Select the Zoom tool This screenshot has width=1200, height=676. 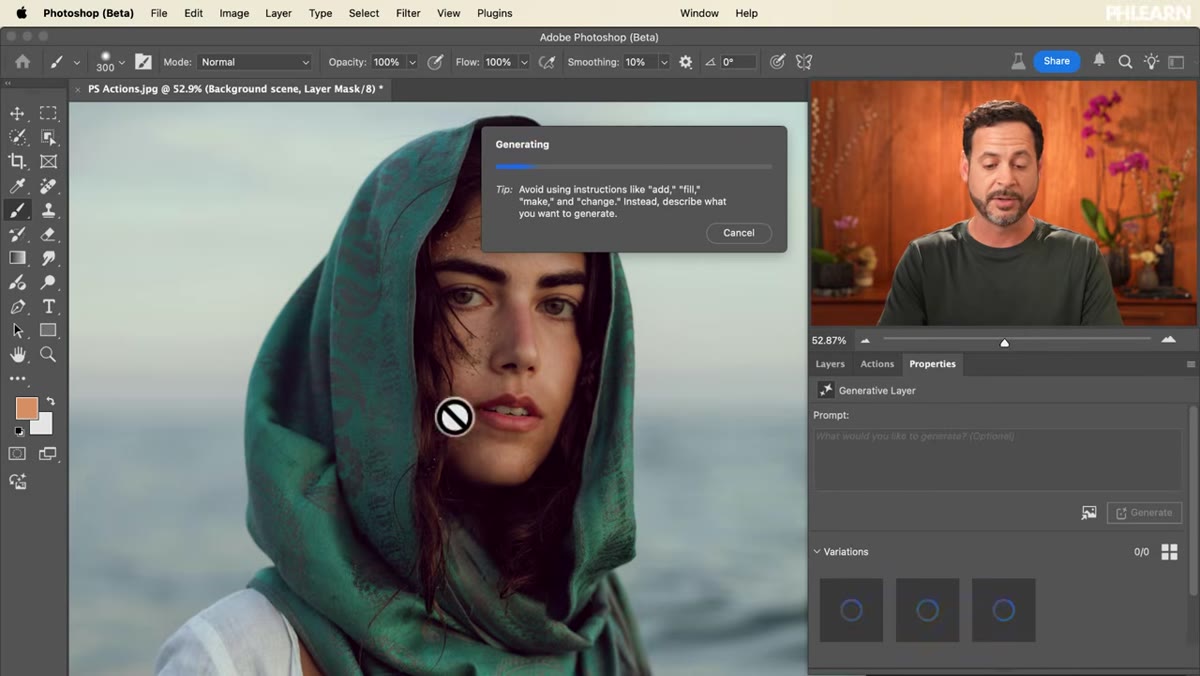(x=48, y=354)
